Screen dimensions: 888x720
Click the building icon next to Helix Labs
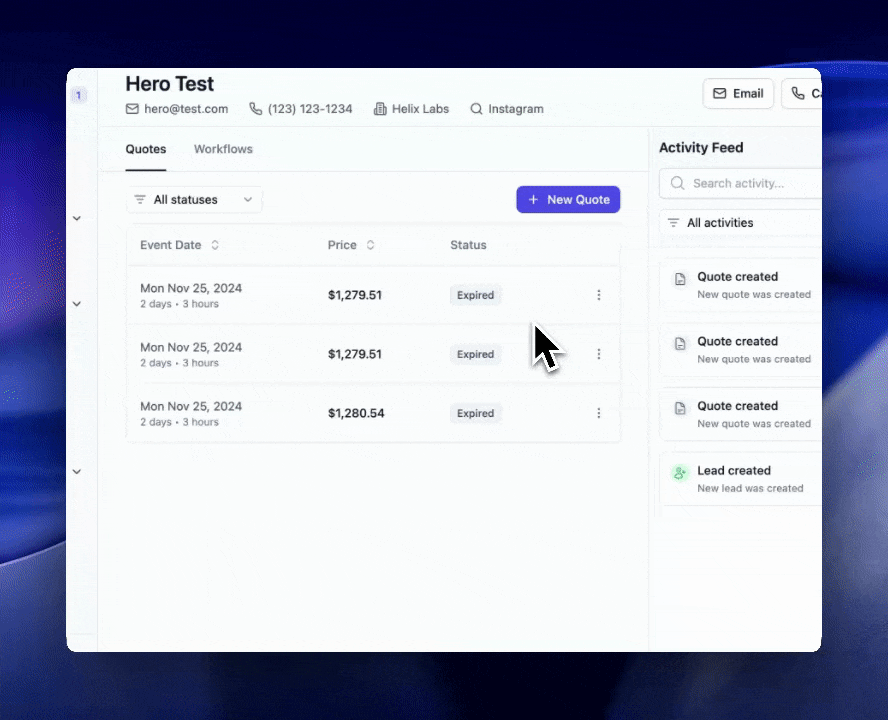380,109
